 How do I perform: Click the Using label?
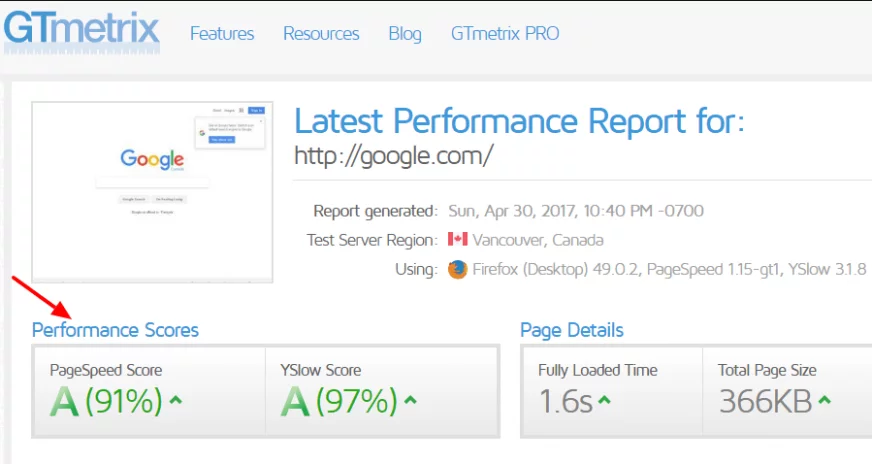coord(417,269)
